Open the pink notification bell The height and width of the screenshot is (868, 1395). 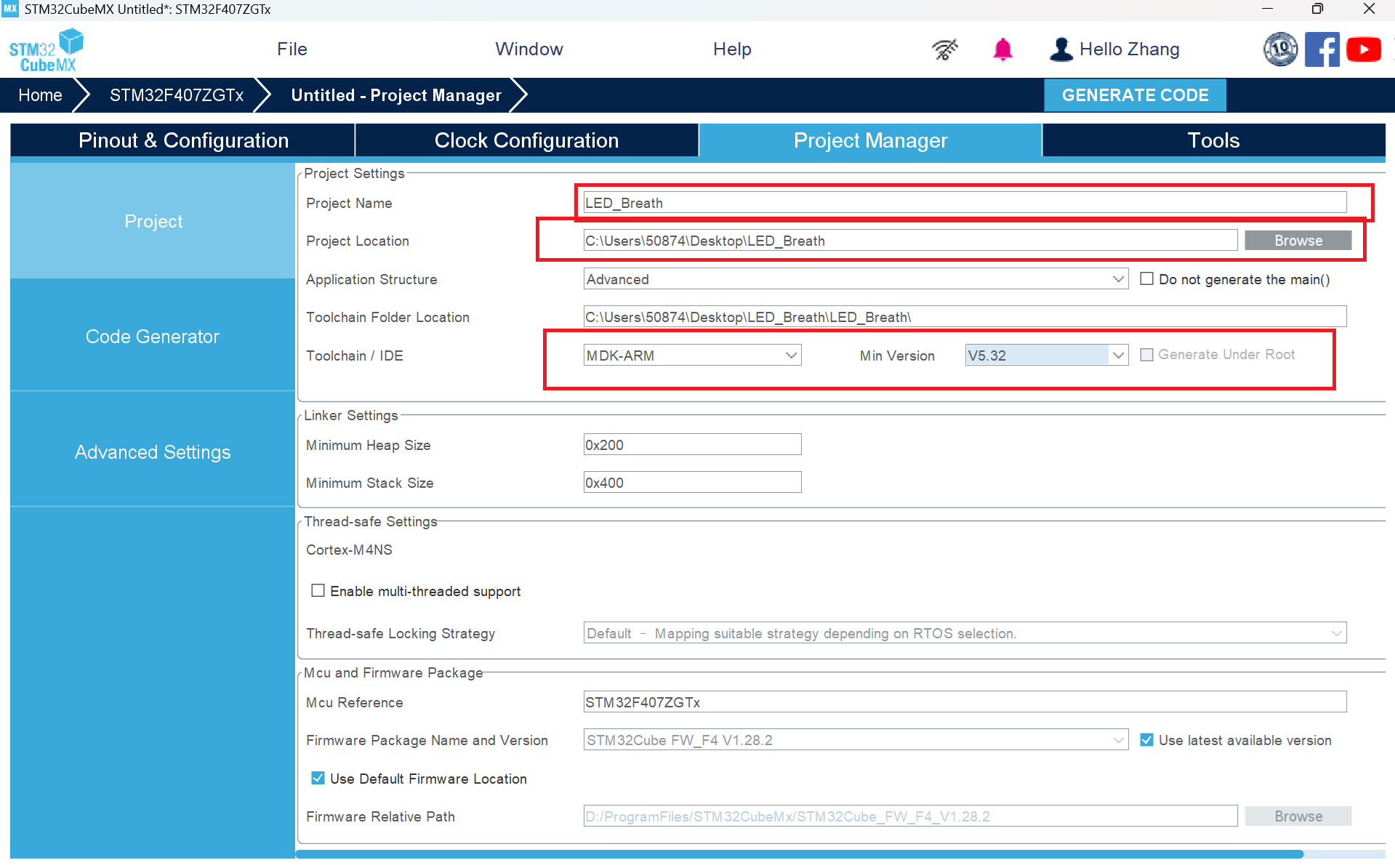[x=1002, y=49]
